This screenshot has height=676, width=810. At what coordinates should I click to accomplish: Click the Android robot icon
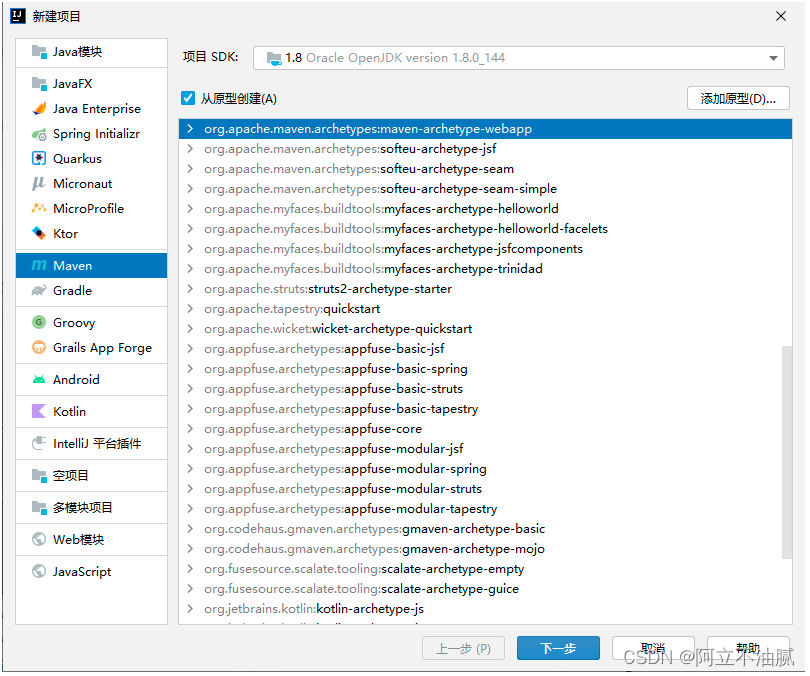point(39,380)
